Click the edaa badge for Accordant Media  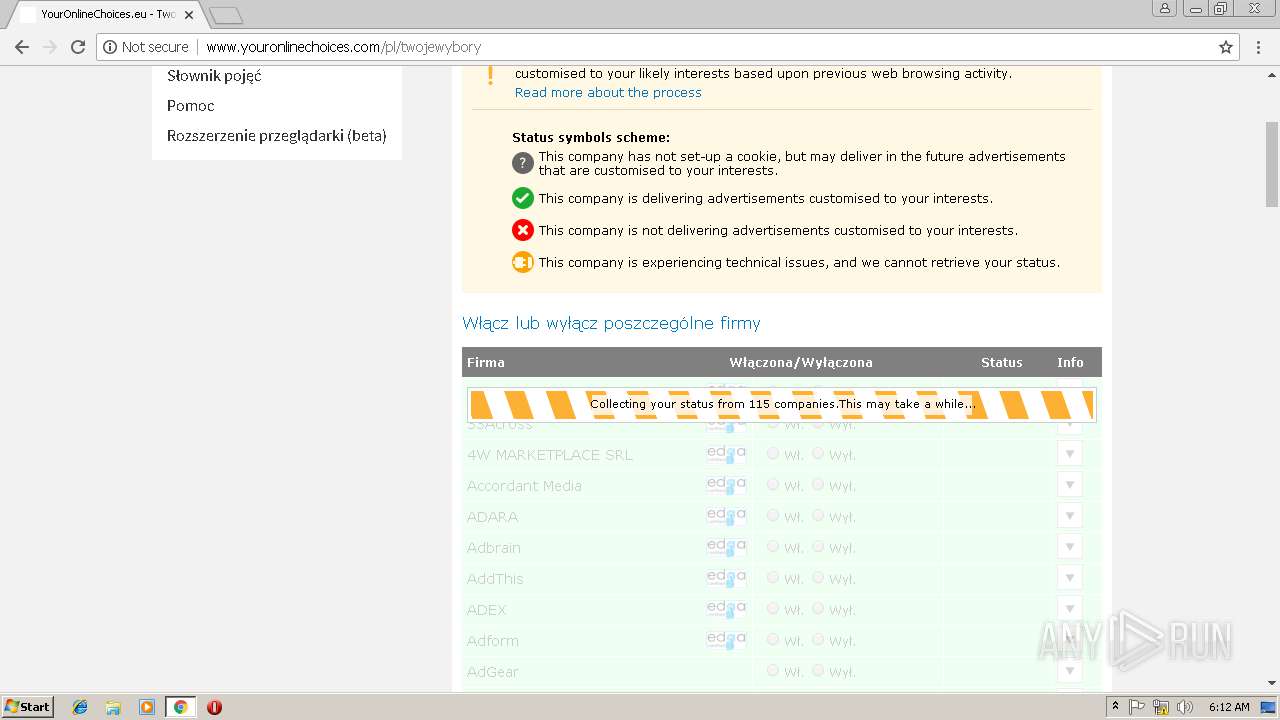pos(726,485)
